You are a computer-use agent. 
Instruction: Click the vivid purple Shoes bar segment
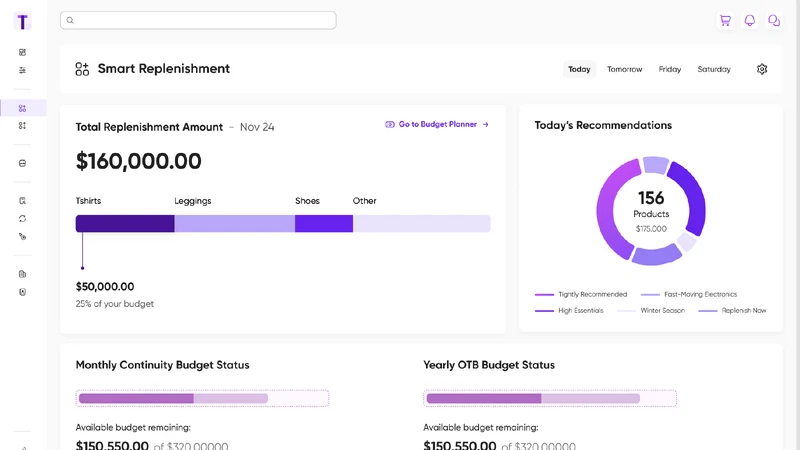coord(324,223)
